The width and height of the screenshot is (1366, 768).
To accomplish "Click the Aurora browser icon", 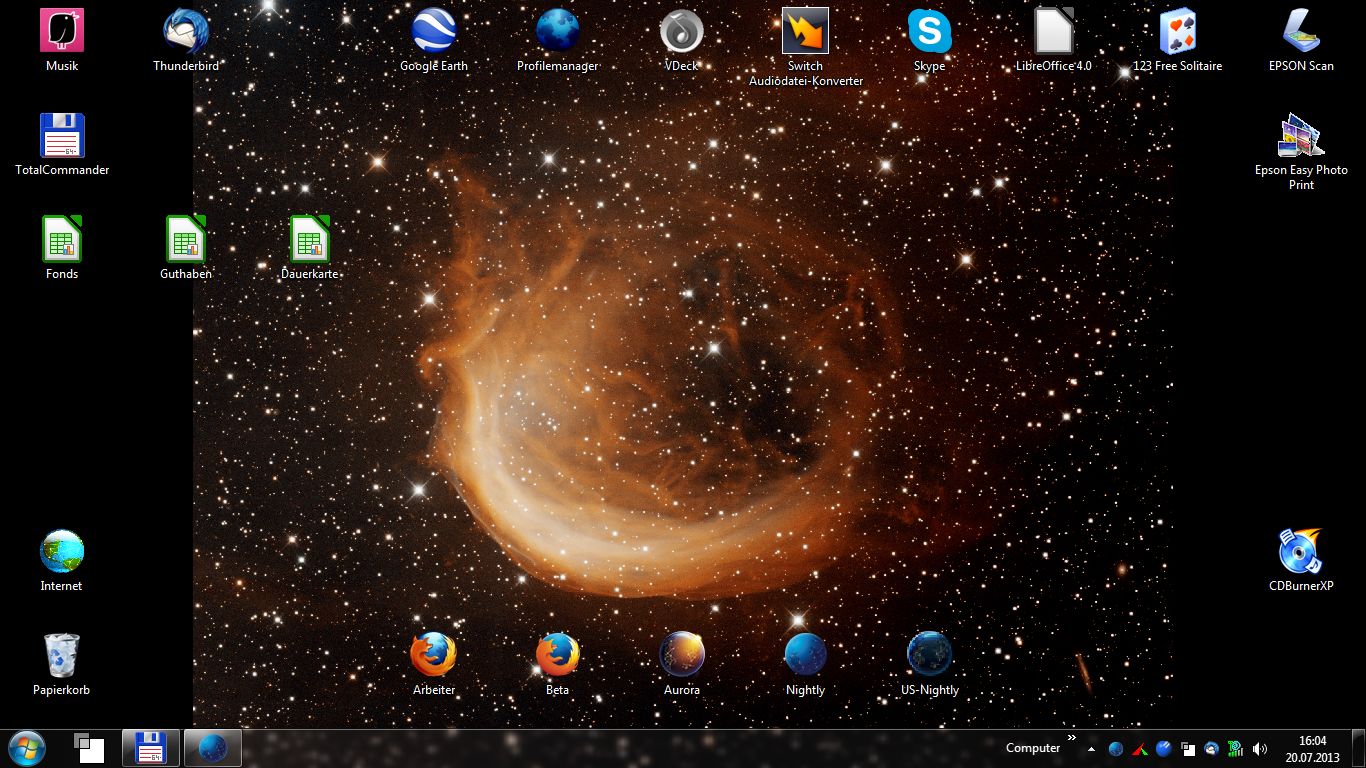I will coord(682,656).
